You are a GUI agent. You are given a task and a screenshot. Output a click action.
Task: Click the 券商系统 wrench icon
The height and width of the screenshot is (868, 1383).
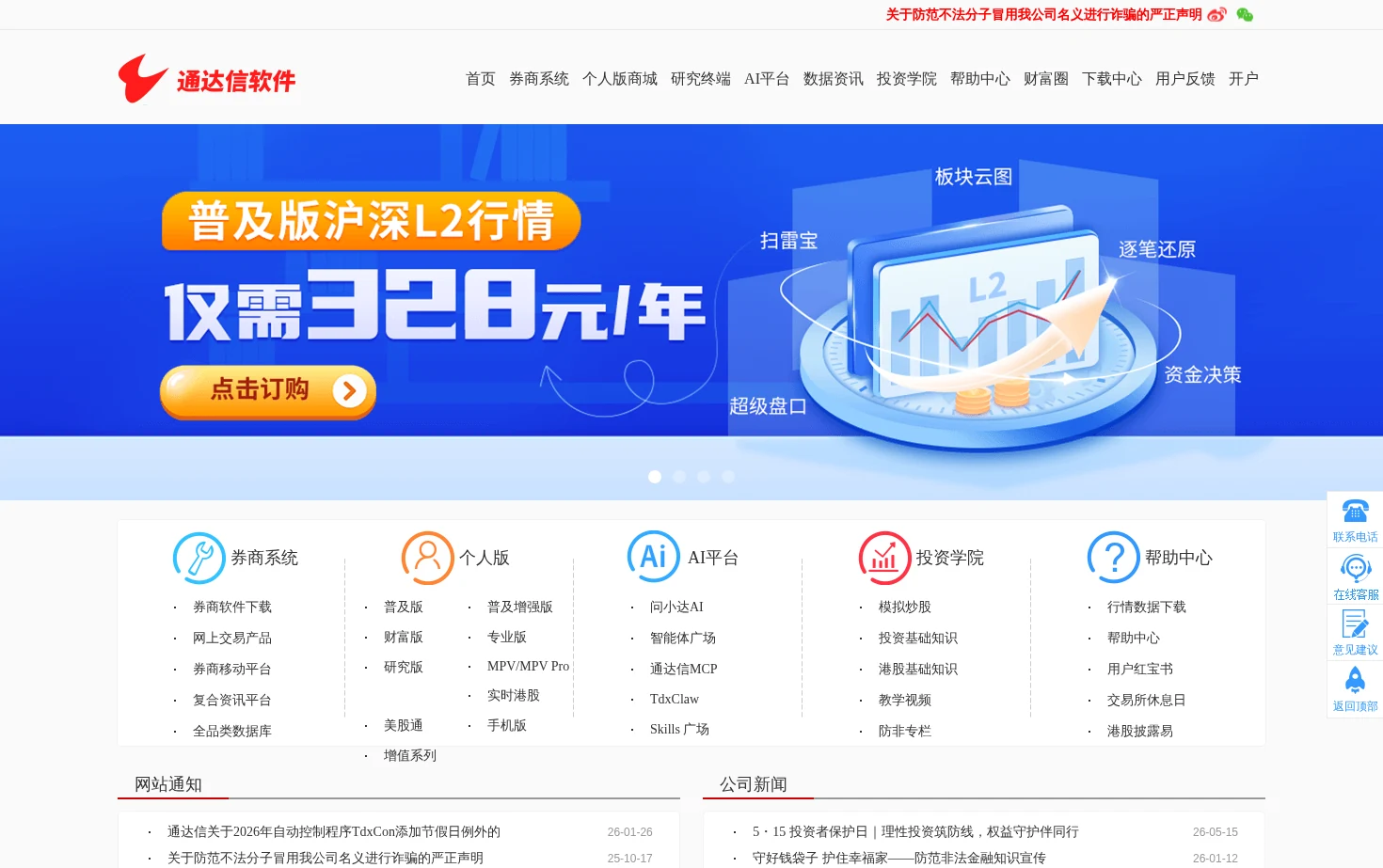click(x=199, y=558)
